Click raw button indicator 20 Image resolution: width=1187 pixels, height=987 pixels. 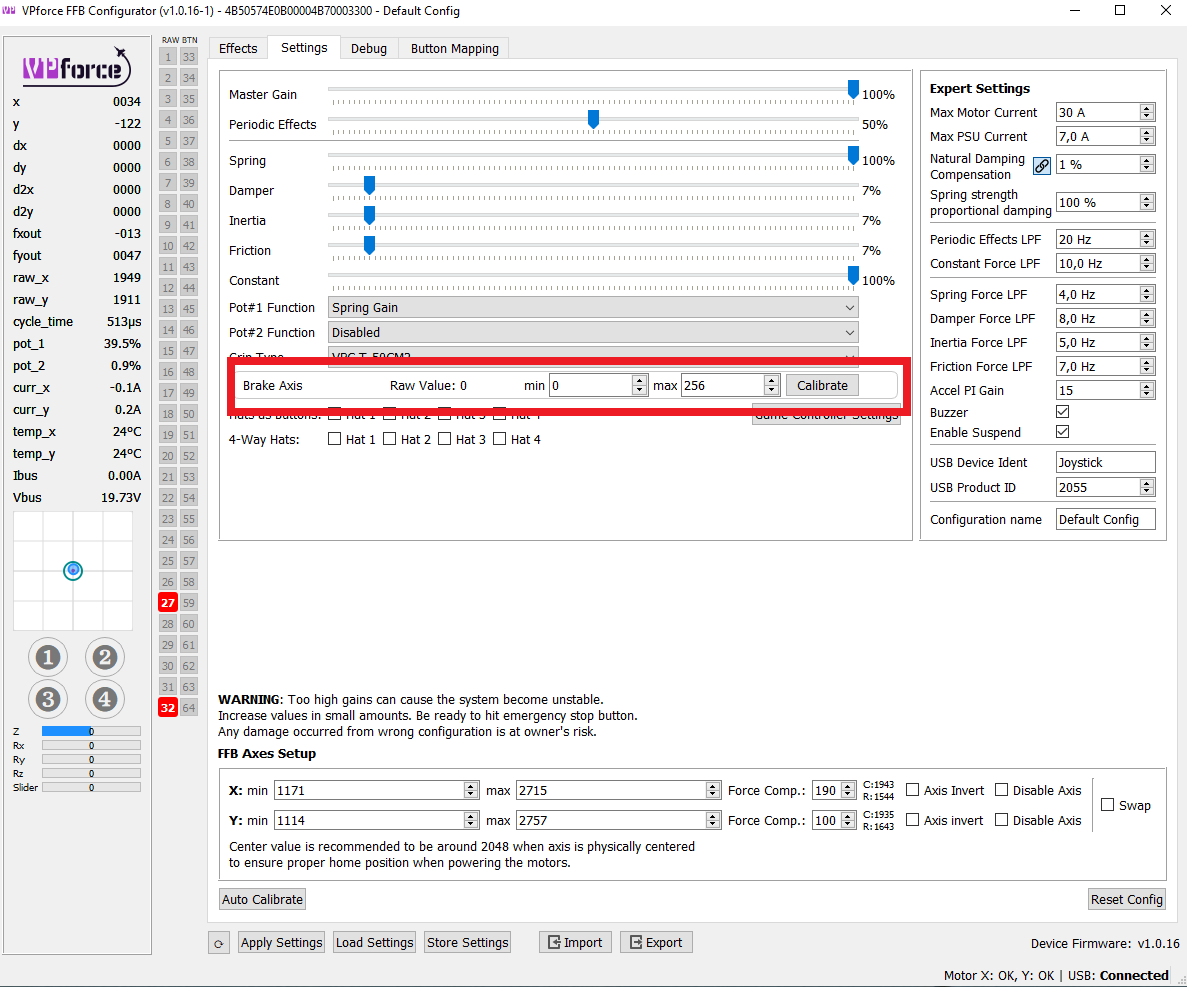click(168, 456)
